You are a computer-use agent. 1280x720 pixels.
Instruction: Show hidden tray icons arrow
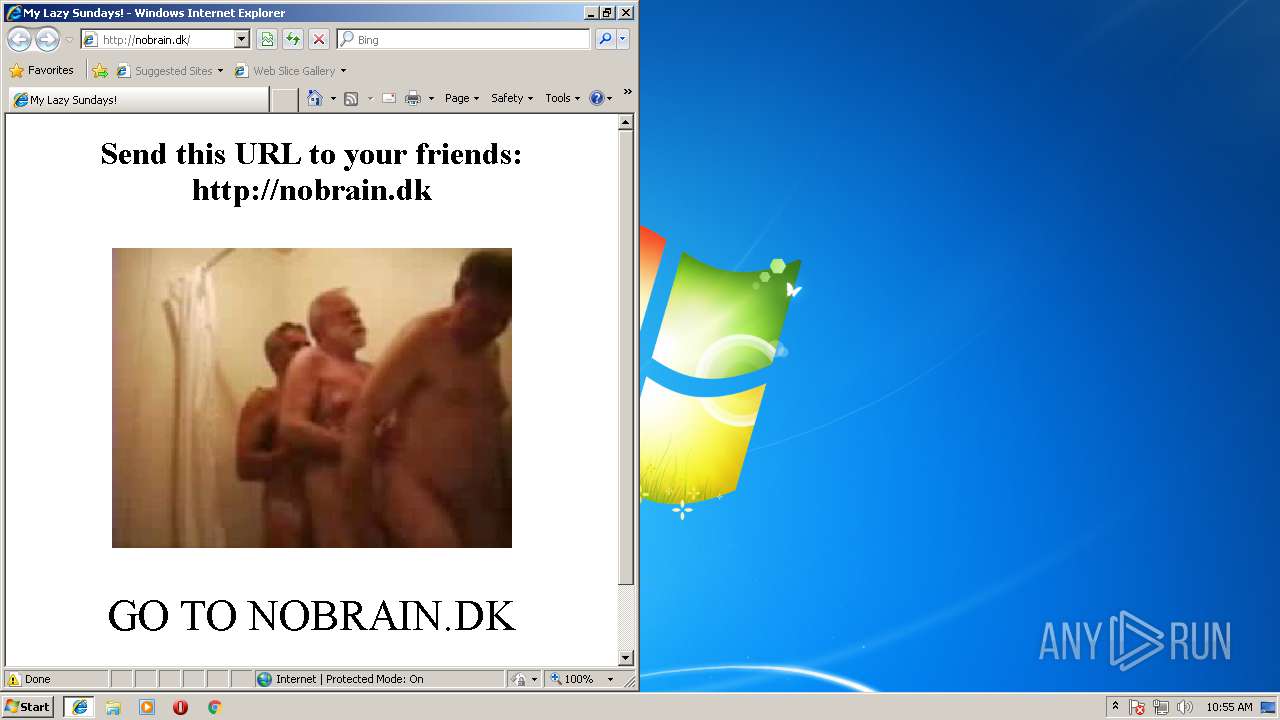(1115, 706)
